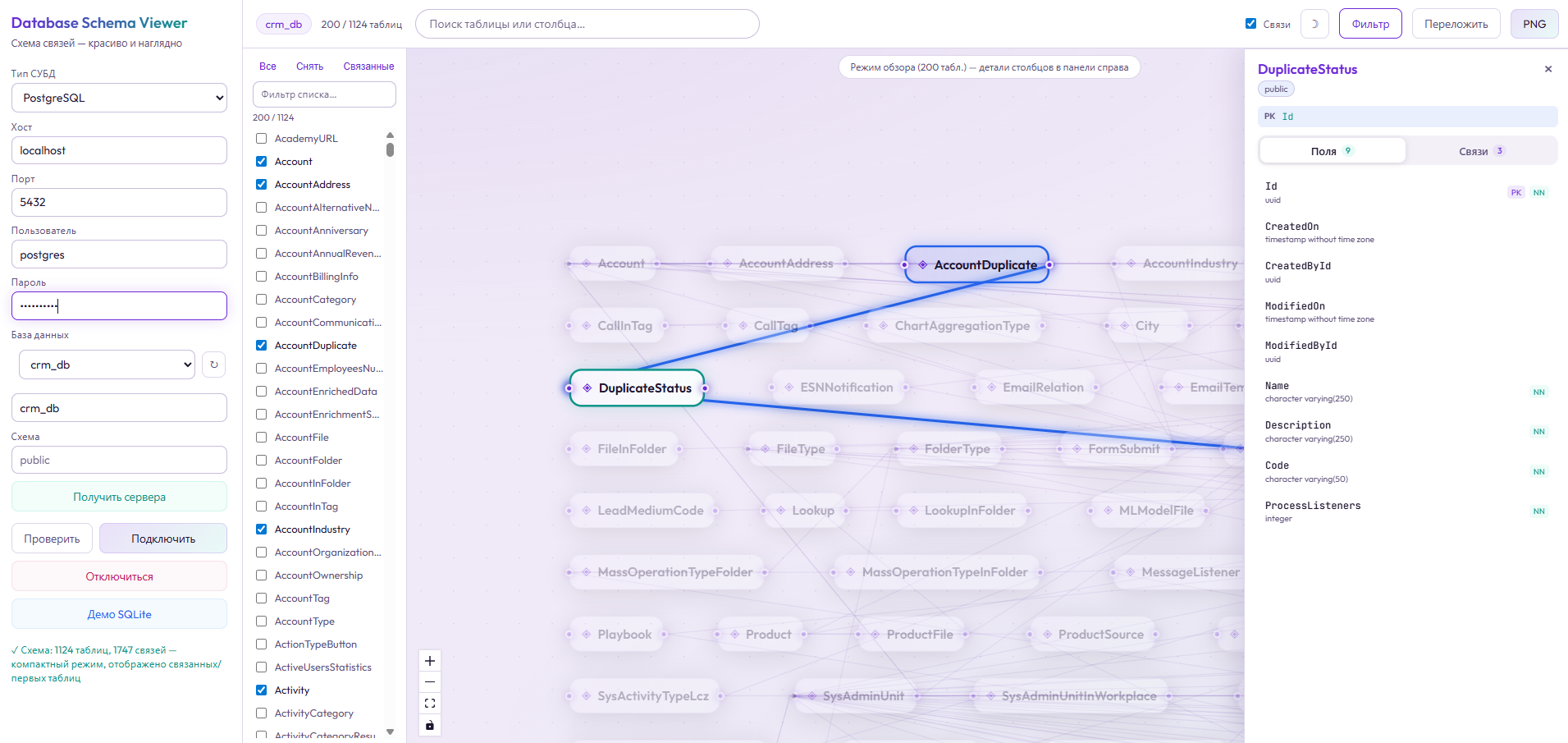
Task: Click Снять to deselect tables
Action: (x=309, y=67)
